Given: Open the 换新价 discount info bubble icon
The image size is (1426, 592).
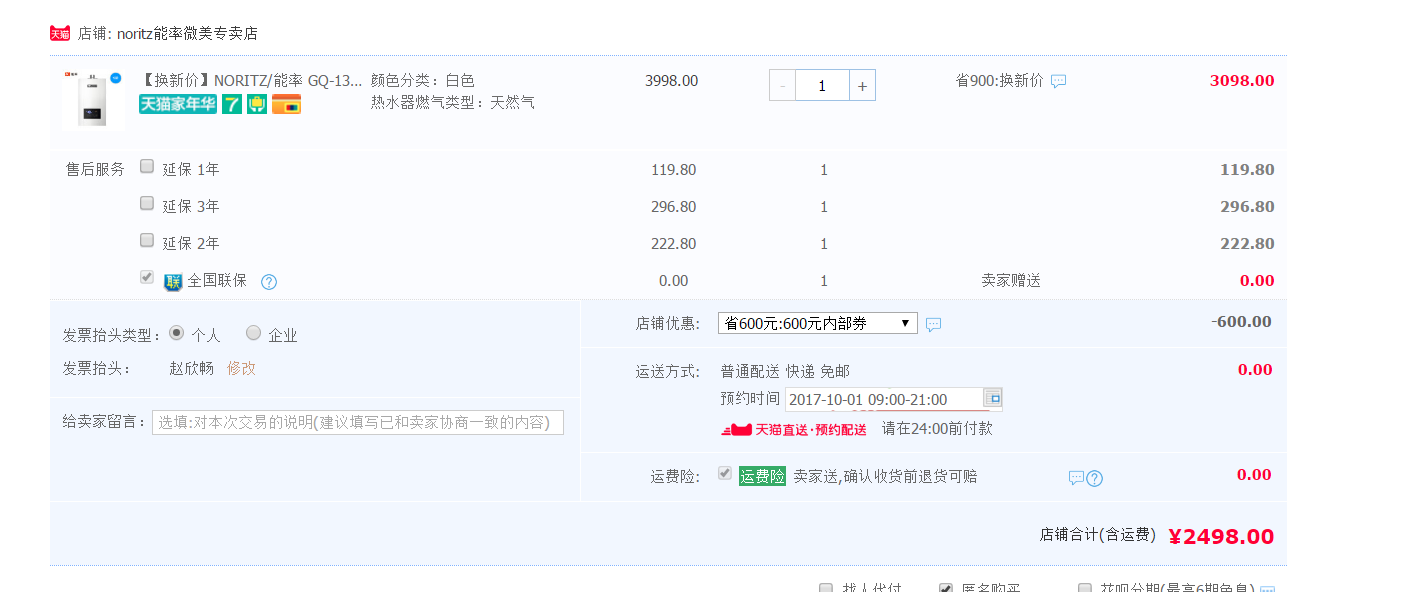Looking at the screenshot, I should click(1059, 81).
